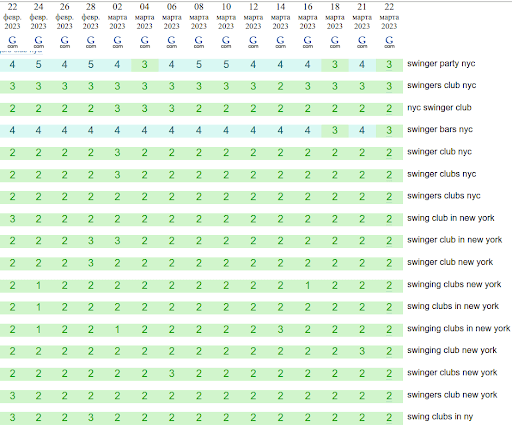Click swinger bars nyc position on 21 марта
The image size is (512, 426).
click(362, 130)
